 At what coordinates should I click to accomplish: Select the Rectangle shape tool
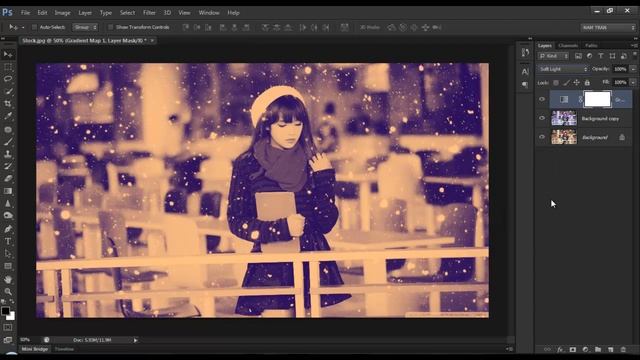8,266
